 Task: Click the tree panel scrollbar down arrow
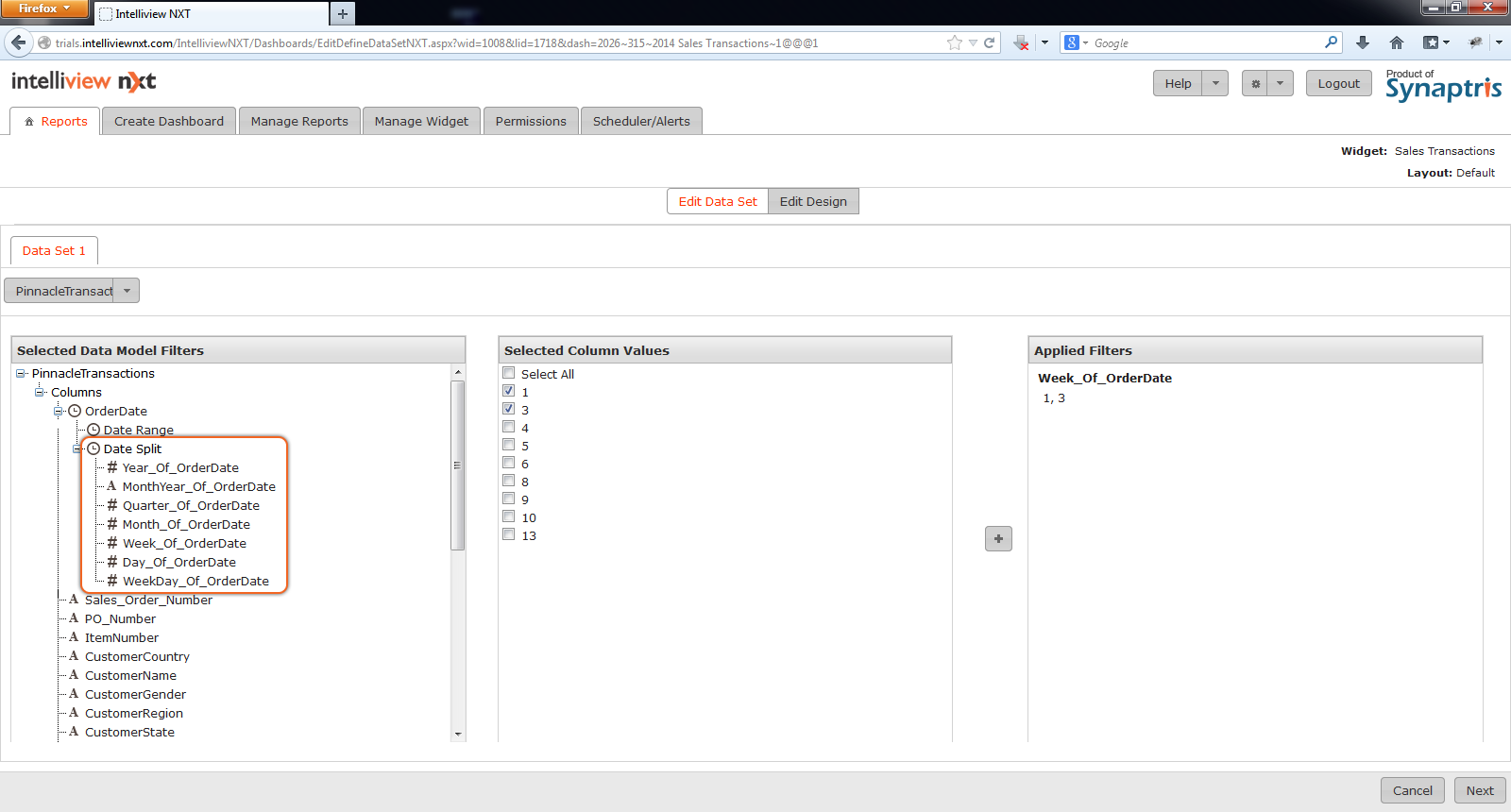[458, 734]
